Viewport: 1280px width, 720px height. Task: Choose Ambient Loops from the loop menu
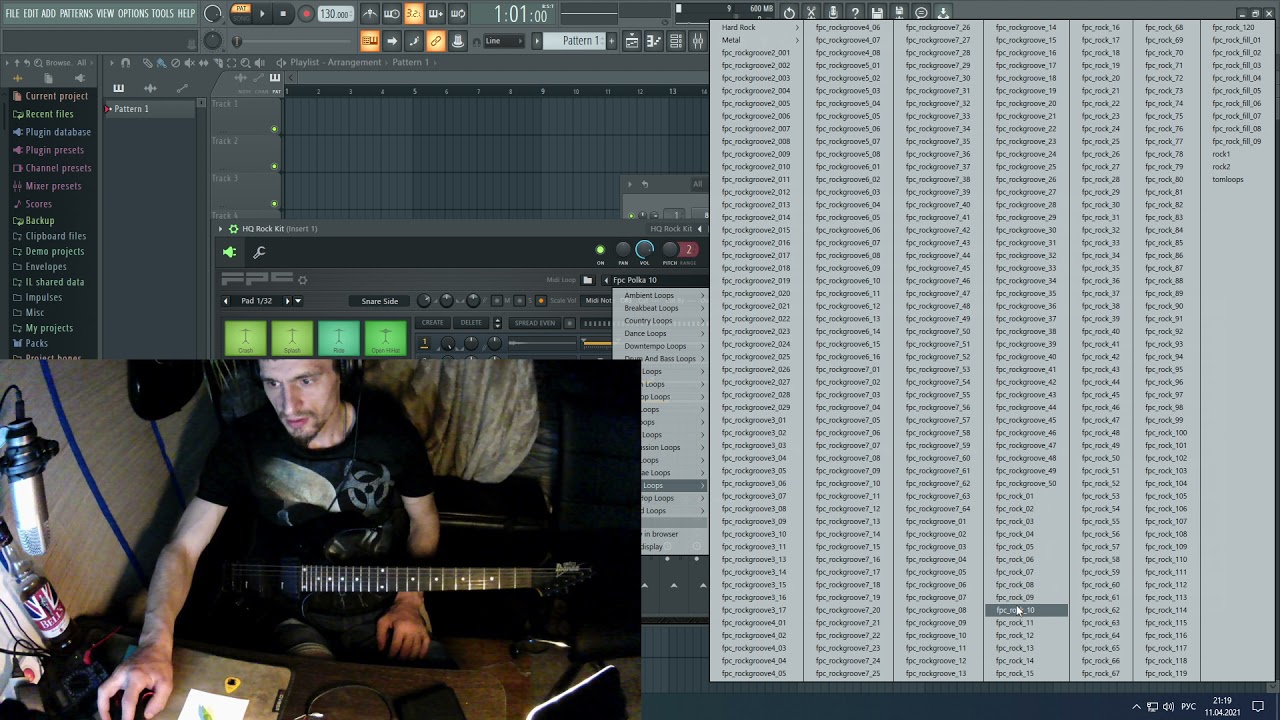[649, 295]
